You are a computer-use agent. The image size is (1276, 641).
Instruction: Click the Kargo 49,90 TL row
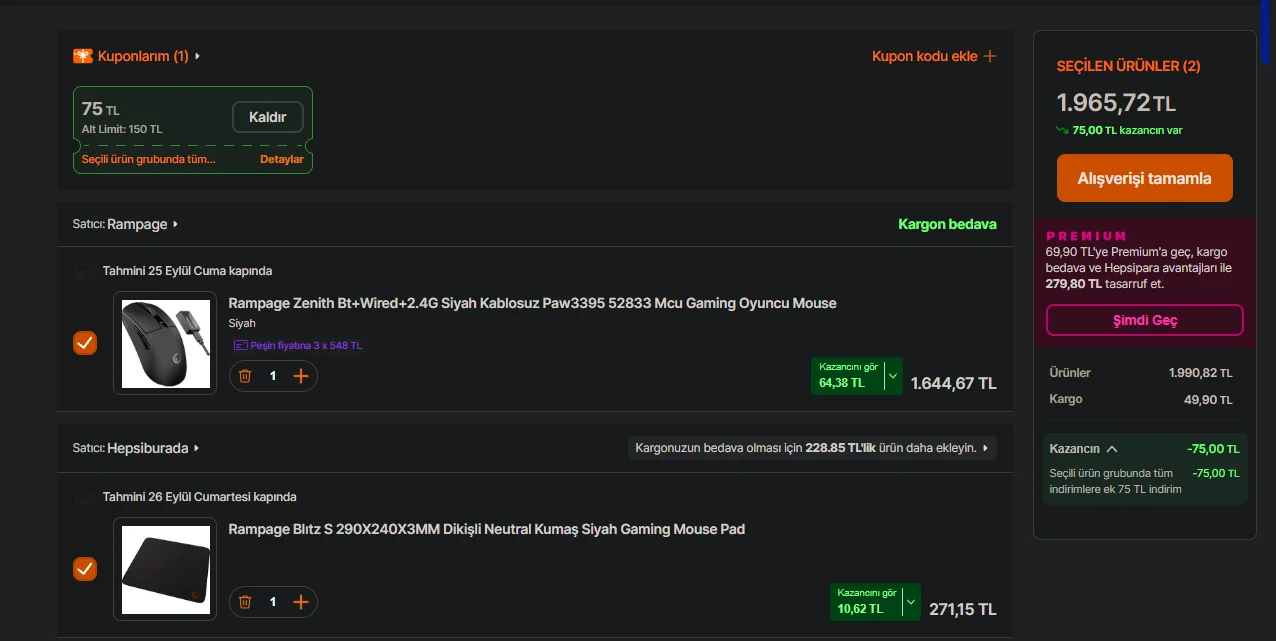coord(1141,399)
